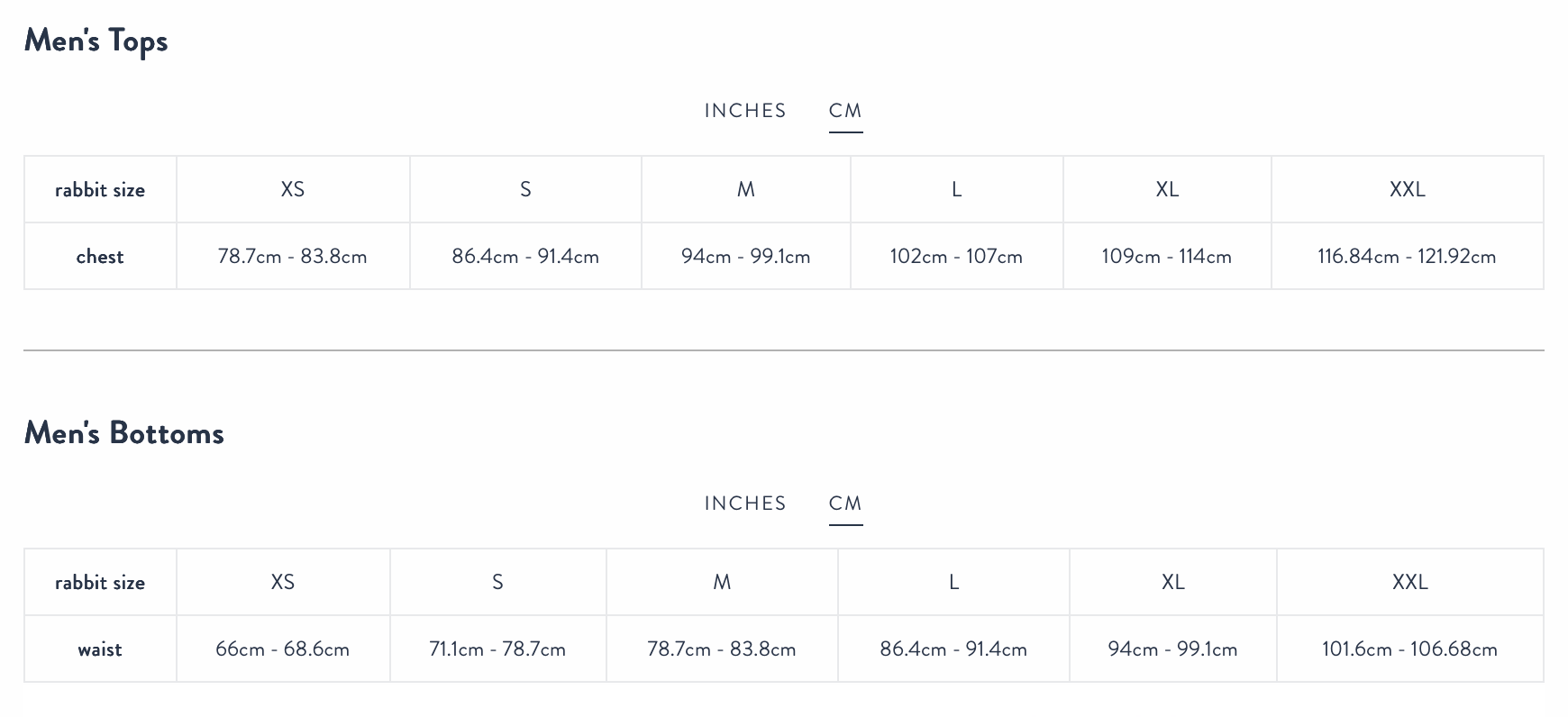Screen dimensions: 1568x717
Task: Select the 116.84cm - 121.92cm chest cell
Action: click(x=1407, y=257)
